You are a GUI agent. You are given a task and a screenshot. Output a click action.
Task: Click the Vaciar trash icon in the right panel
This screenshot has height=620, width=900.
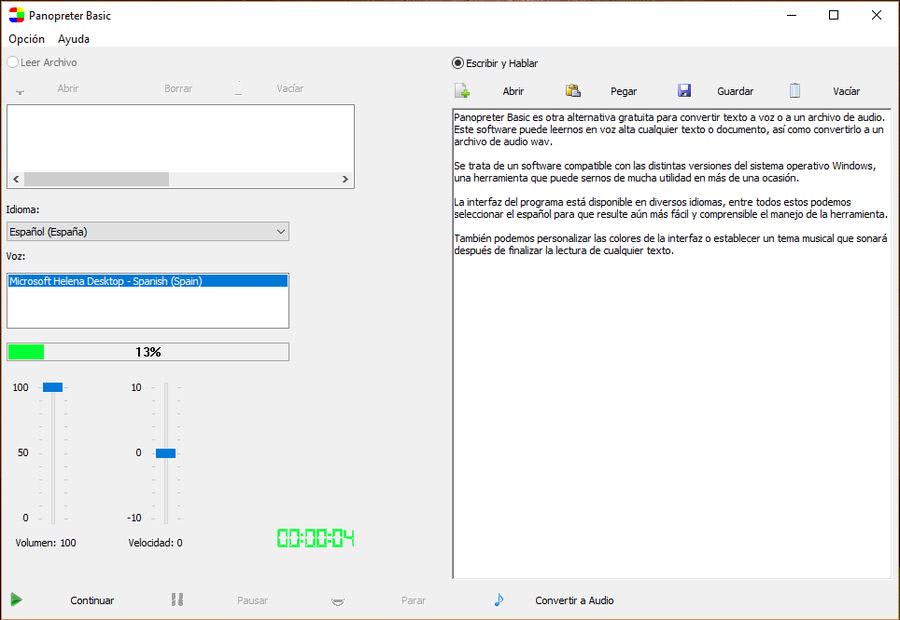(795, 91)
